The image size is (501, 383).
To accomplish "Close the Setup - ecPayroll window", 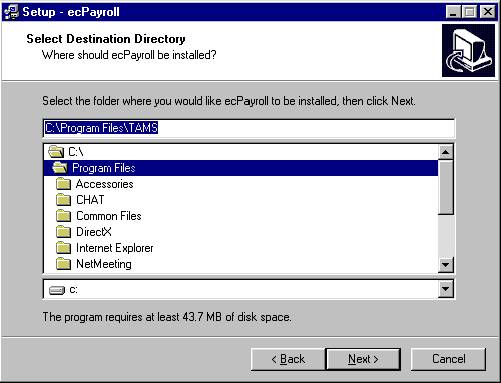I will 487,12.
